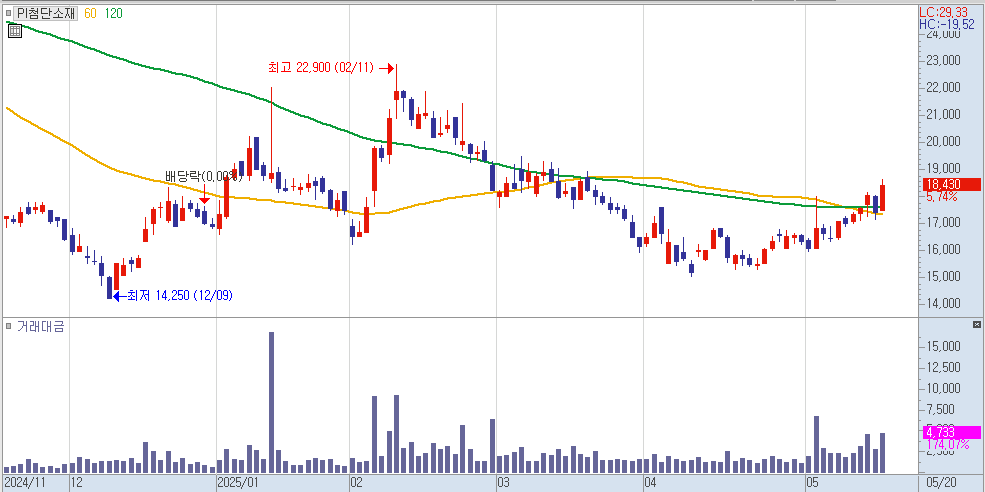The width and height of the screenshot is (985, 492).
Task: Click the HC:-19.52 readout
Action: point(947,24)
